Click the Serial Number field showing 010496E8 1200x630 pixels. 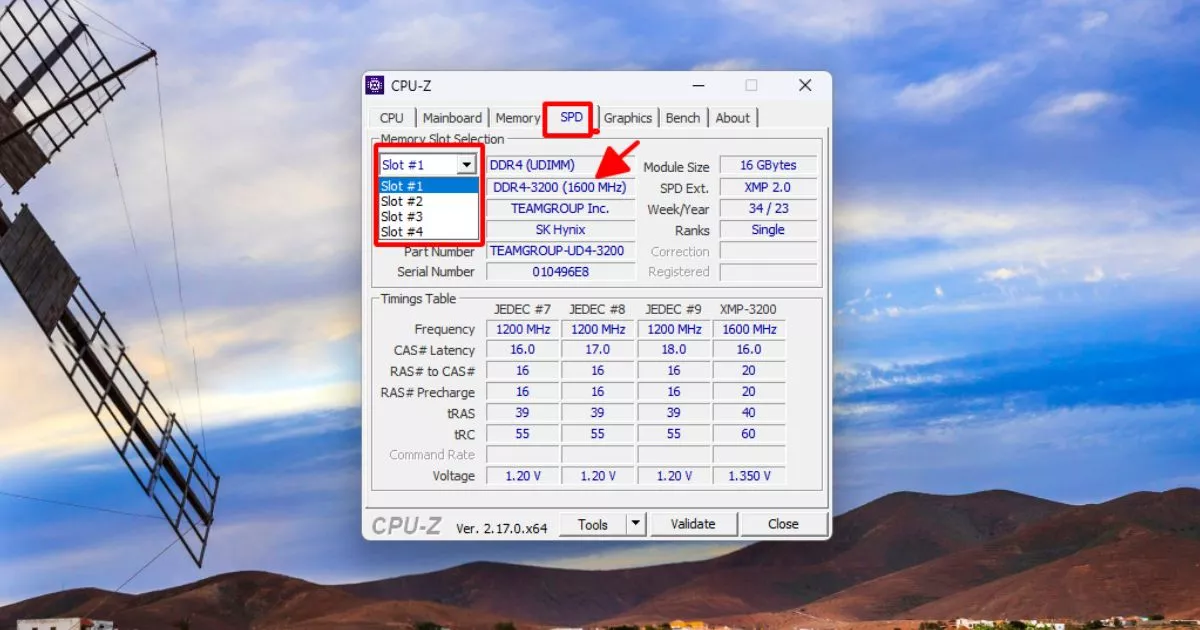[560, 271]
